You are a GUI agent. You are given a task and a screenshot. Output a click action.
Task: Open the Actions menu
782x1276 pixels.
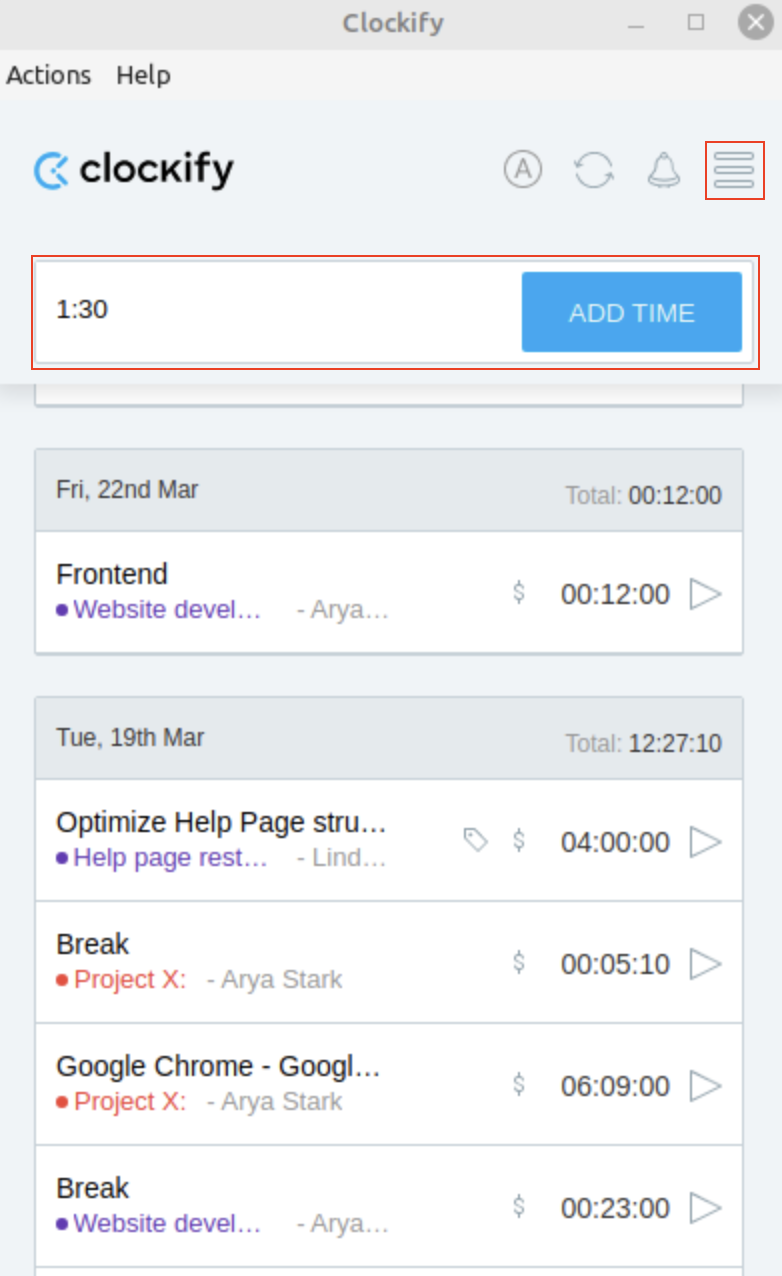pos(48,75)
